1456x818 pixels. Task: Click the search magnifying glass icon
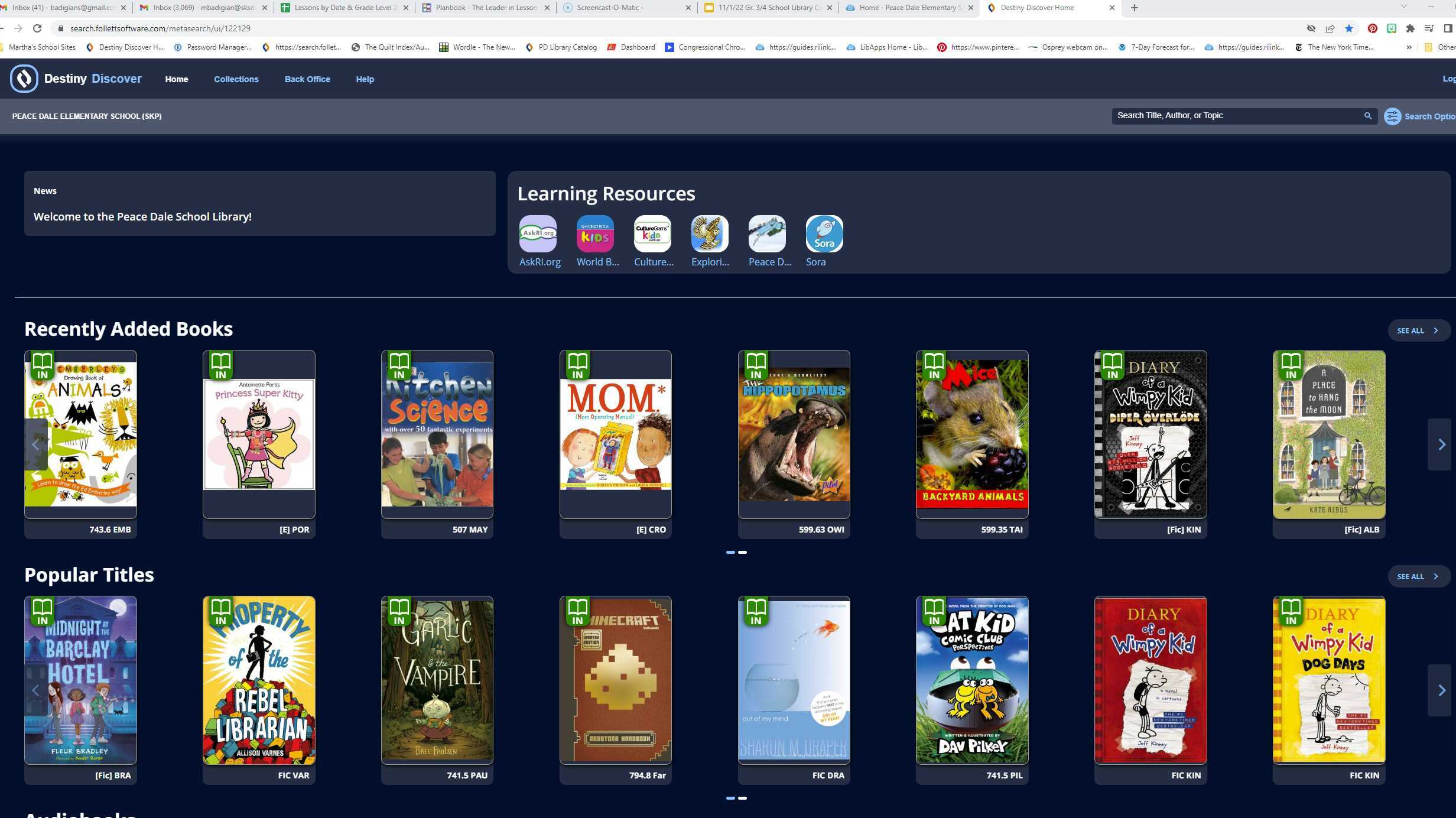coord(1367,115)
